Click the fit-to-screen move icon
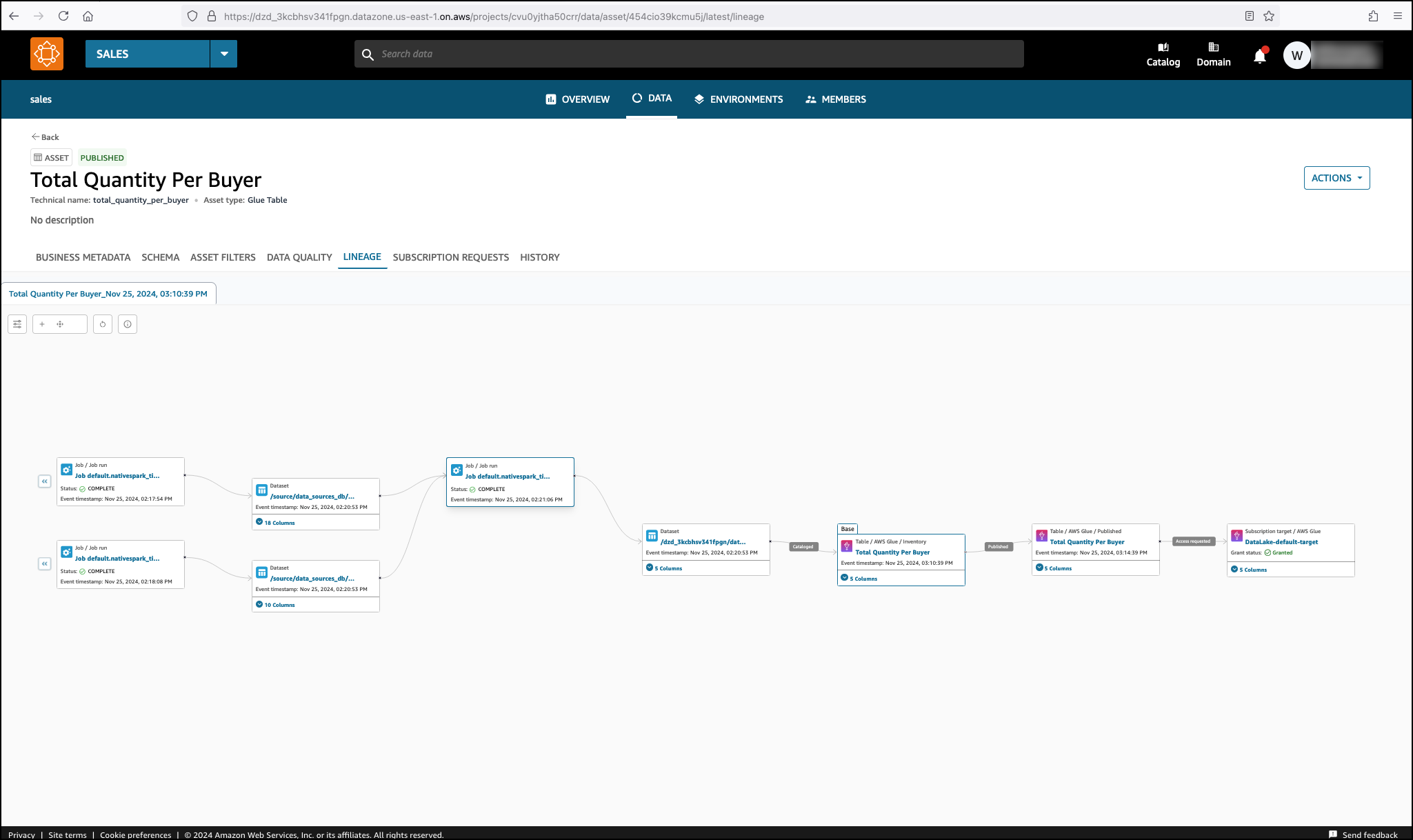The height and width of the screenshot is (840, 1413). pos(60,324)
